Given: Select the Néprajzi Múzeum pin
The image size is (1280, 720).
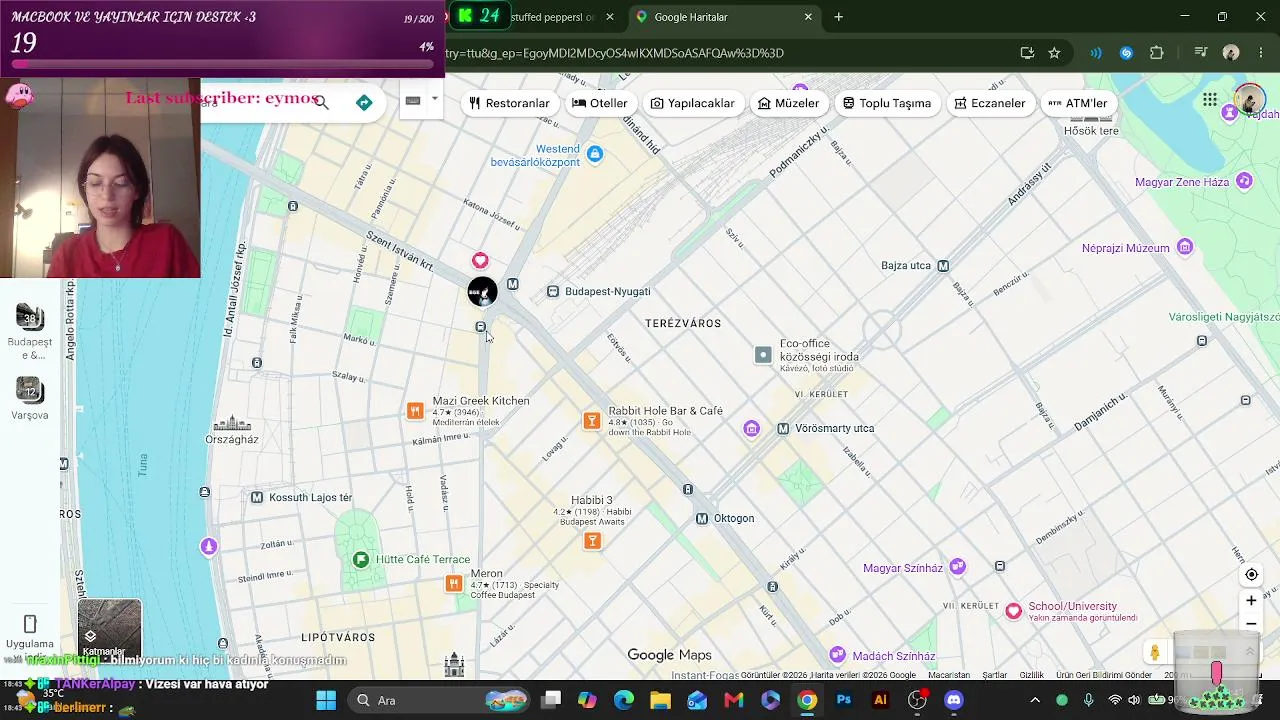Looking at the screenshot, I should coord(1185,248).
